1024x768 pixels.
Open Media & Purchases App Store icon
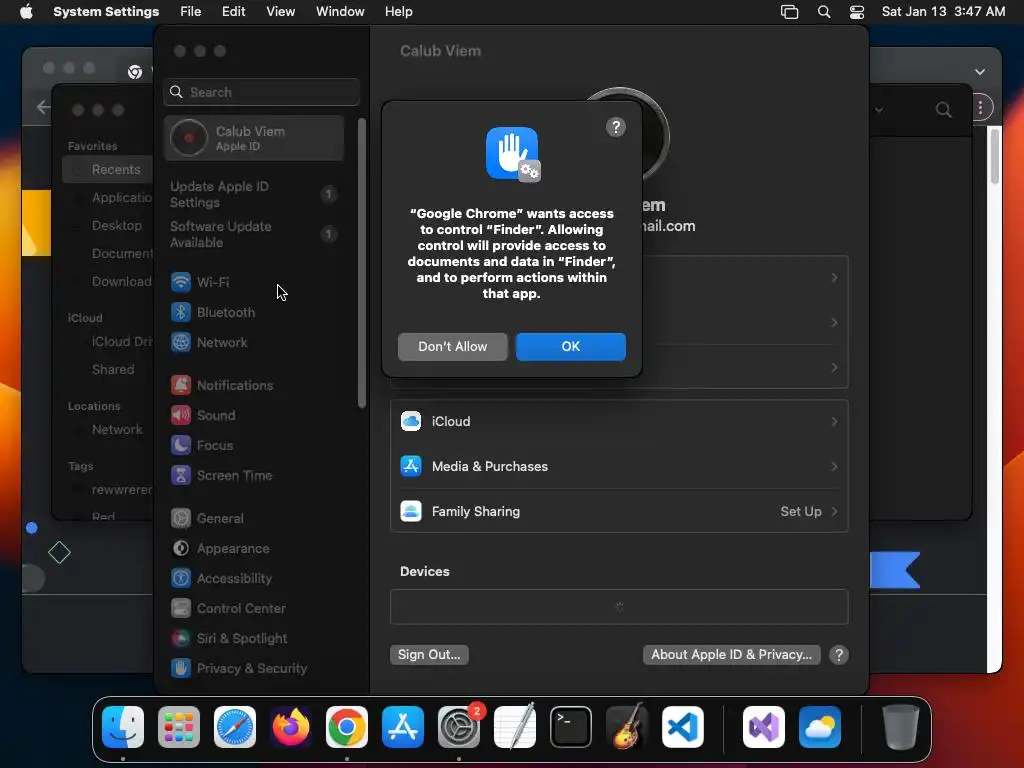point(411,466)
